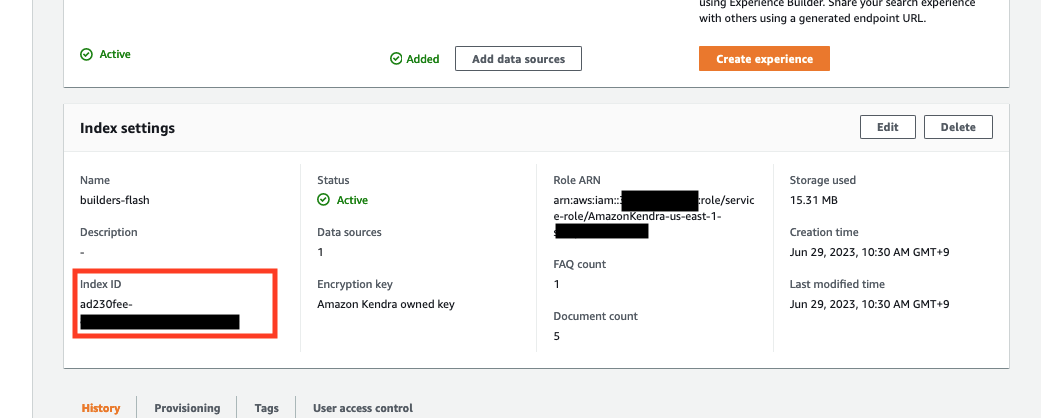Open the Add data sources button

(519, 58)
